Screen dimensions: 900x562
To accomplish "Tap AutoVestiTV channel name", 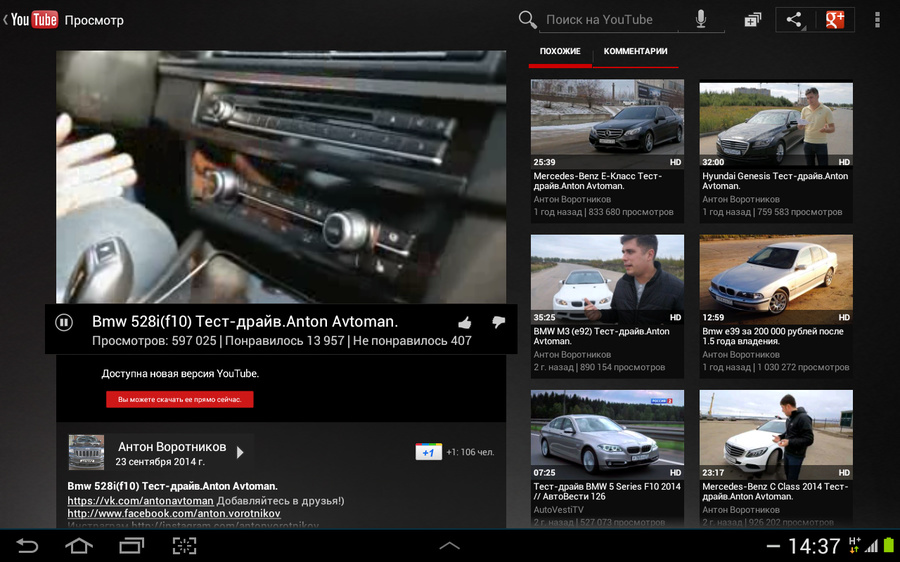I will 558,510.
